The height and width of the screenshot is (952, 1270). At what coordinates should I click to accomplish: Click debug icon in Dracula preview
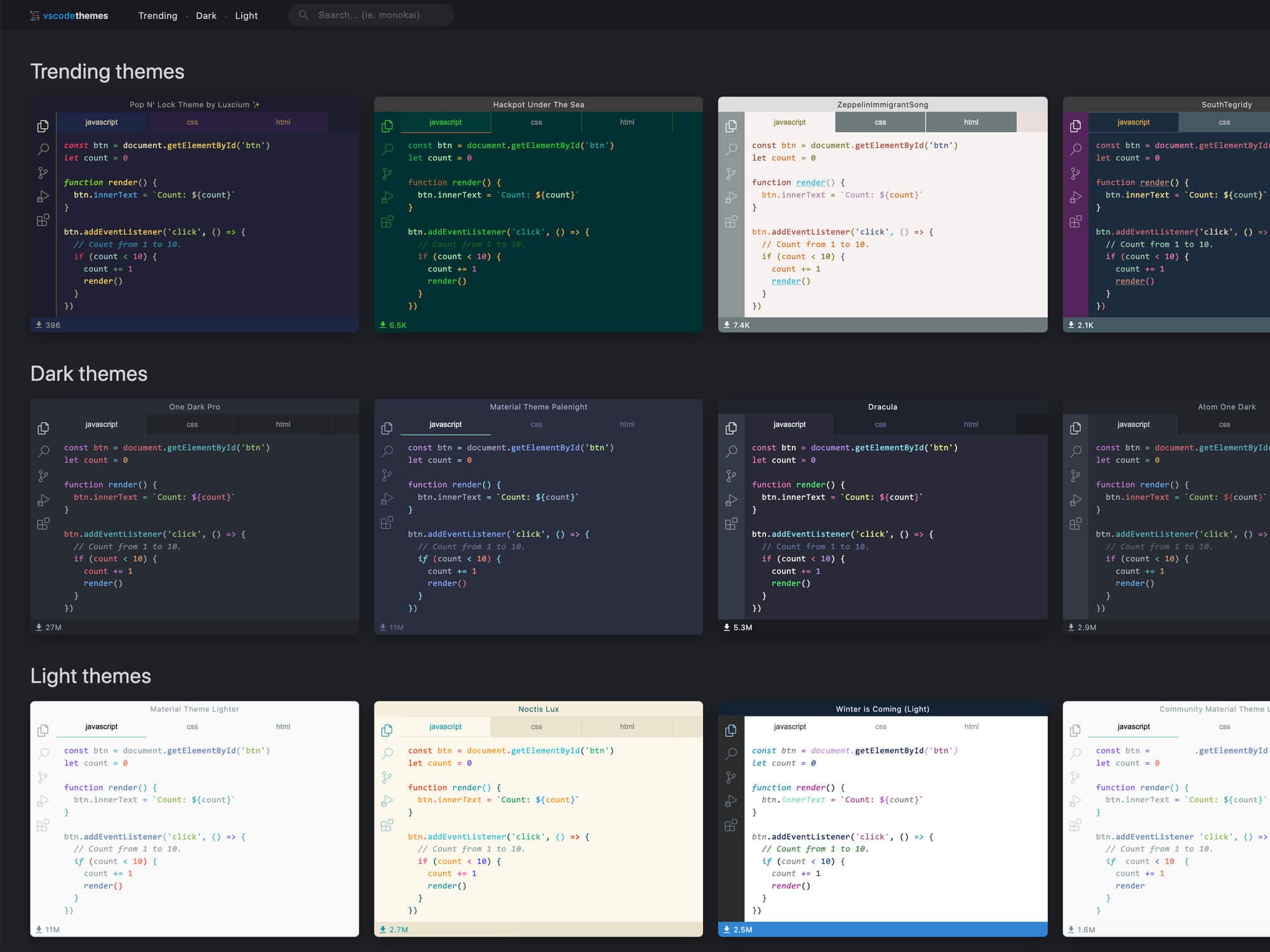point(731,499)
